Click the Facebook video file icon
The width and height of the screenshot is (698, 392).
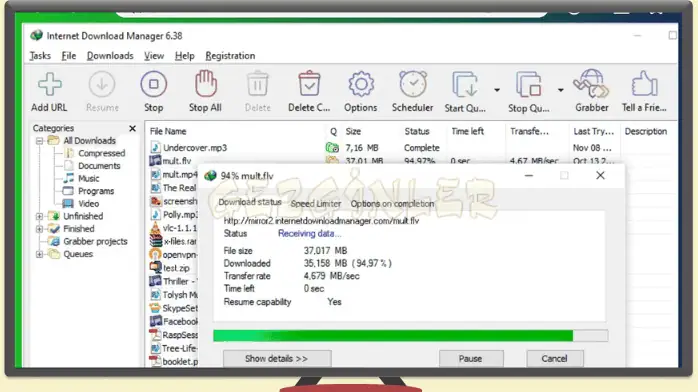coord(155,321)
